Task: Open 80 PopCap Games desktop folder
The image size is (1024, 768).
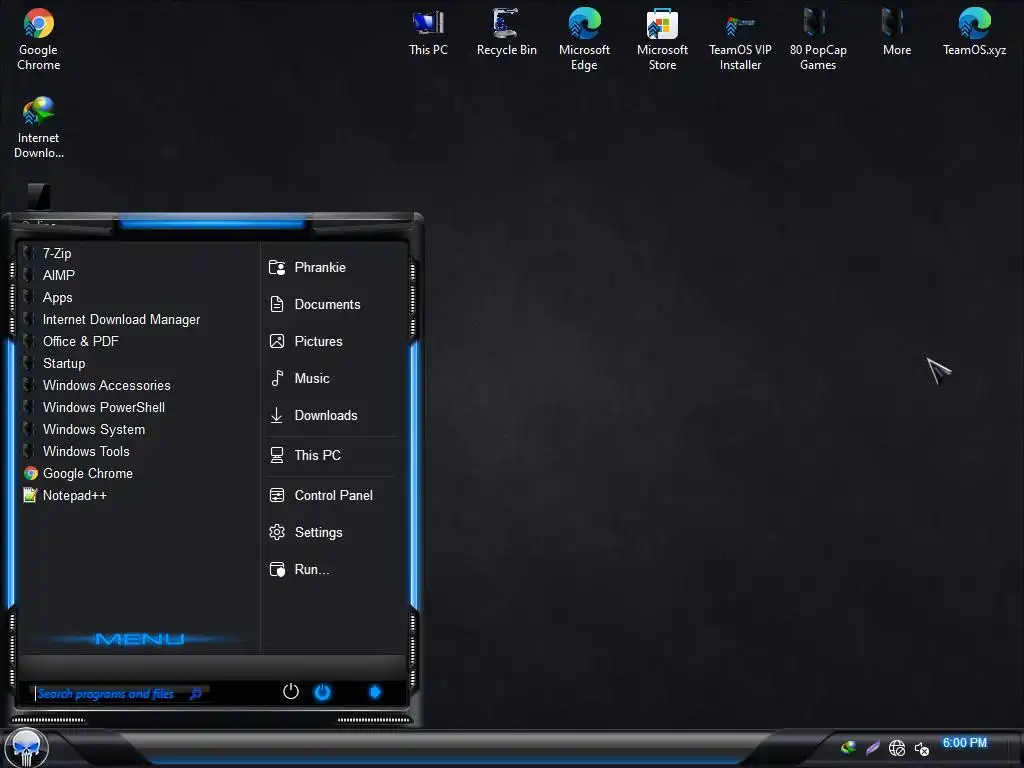Action: click(818, 39)
